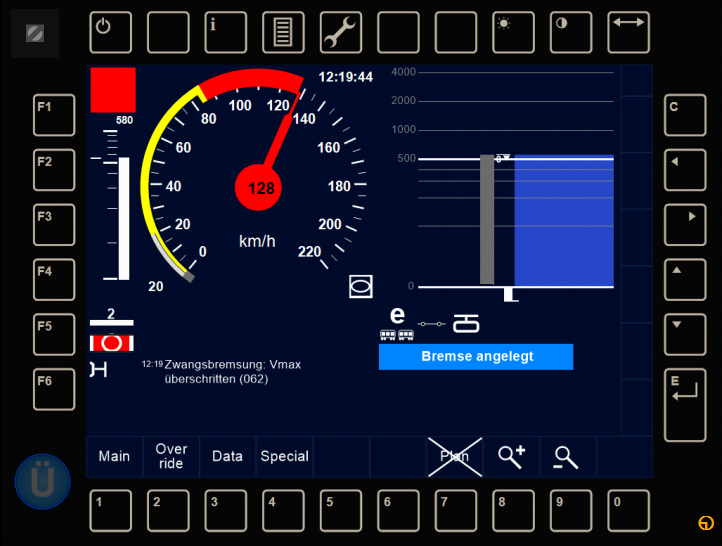Click the km/h unit label
This screenshot has height=546, width=722.
(257, 241)
